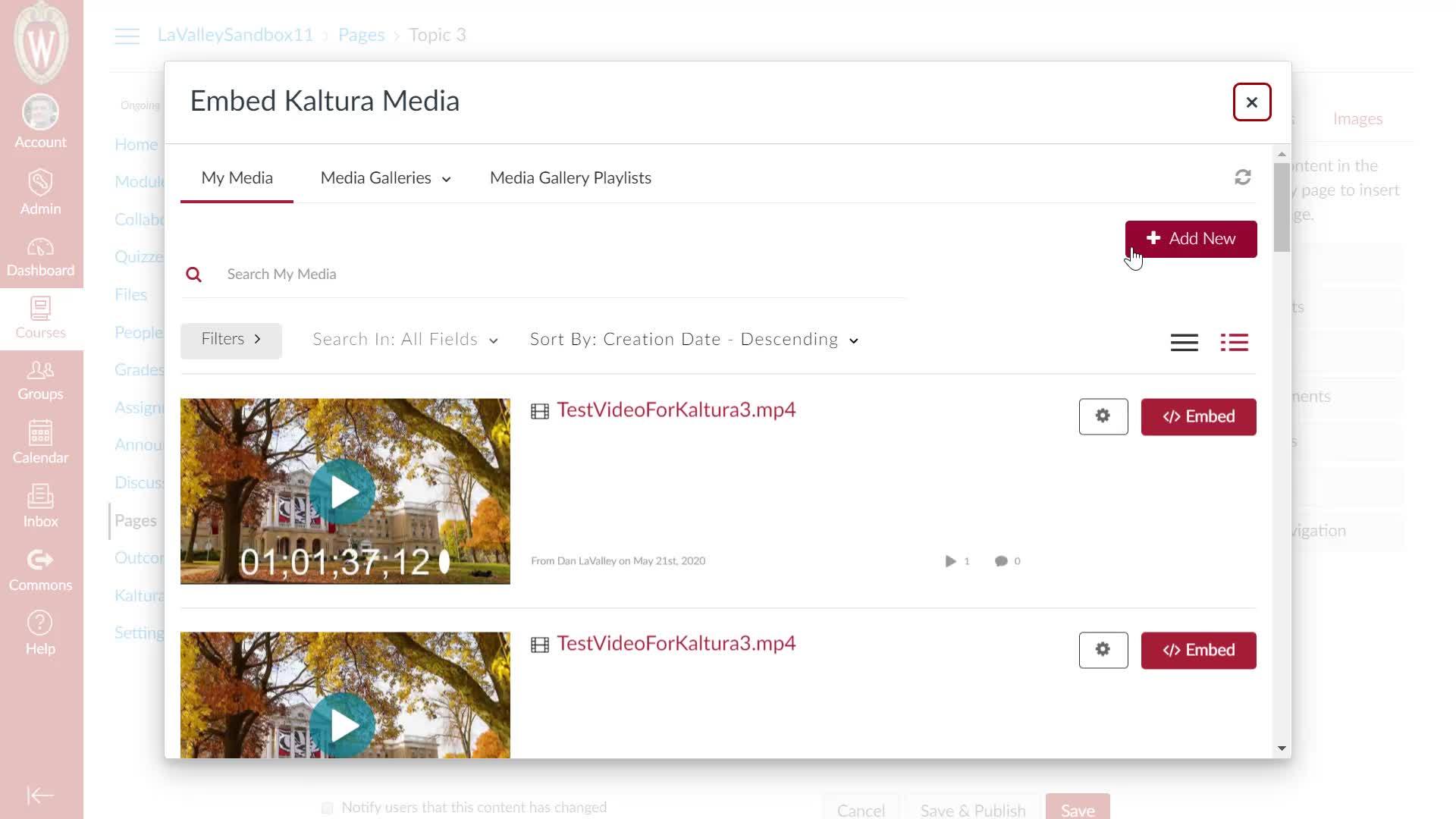Click the Add New button
The width and height of the screenshot is (1456, 819).
(x=1191, y=239)
